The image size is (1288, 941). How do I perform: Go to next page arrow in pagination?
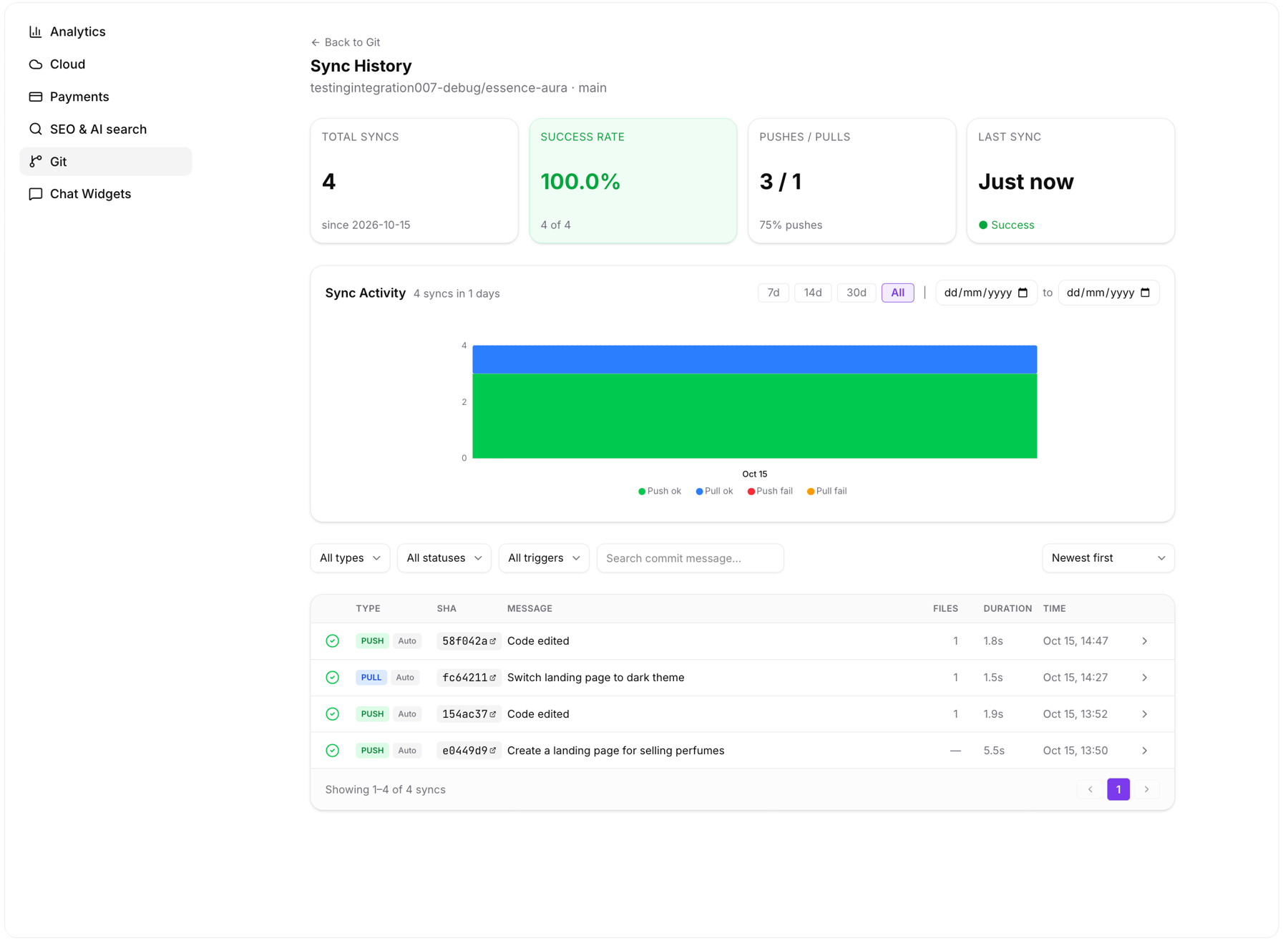coord(1146,789)
